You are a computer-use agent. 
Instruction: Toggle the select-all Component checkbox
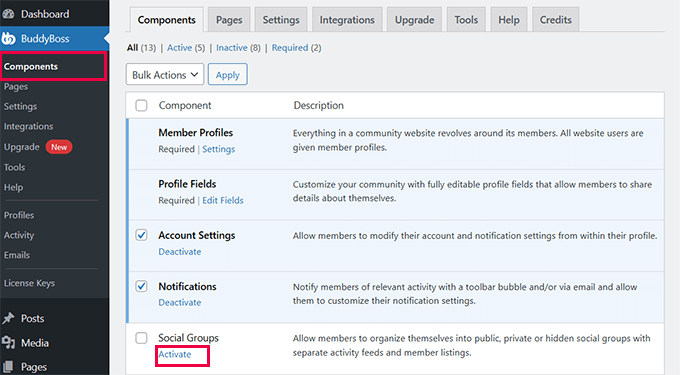(x=141, y=105)
